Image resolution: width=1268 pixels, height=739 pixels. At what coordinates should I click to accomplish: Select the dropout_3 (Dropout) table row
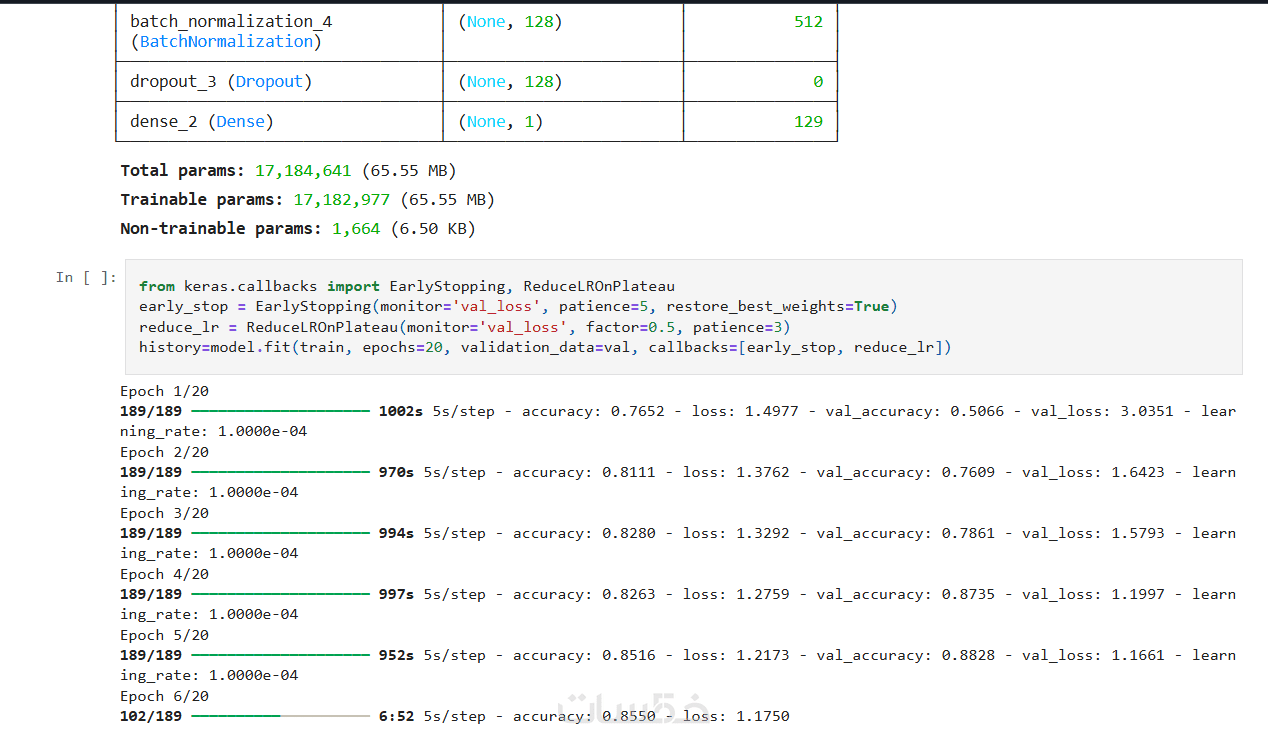[x=476, y=82]
